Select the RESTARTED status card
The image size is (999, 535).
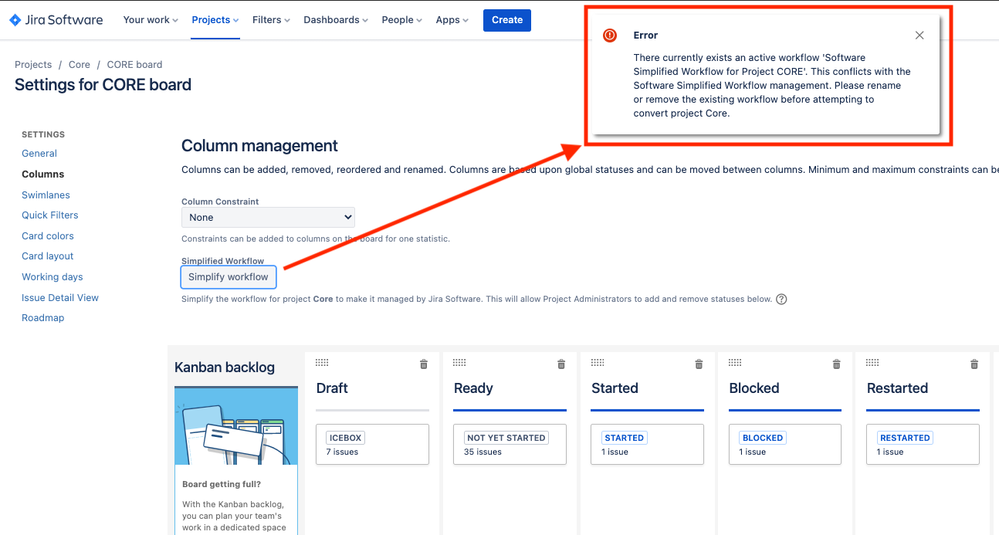click(923, 445)
